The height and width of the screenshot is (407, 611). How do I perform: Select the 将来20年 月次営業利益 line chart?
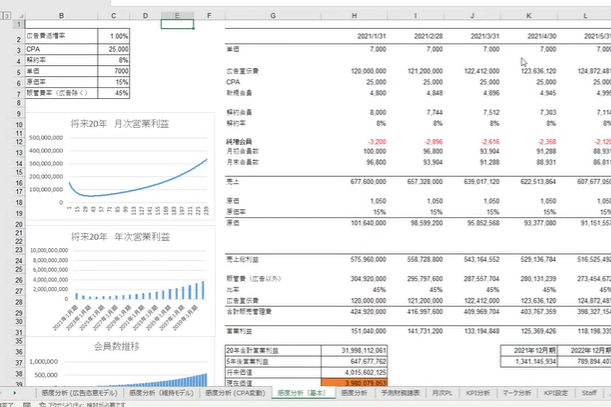(x=120, y=167)
